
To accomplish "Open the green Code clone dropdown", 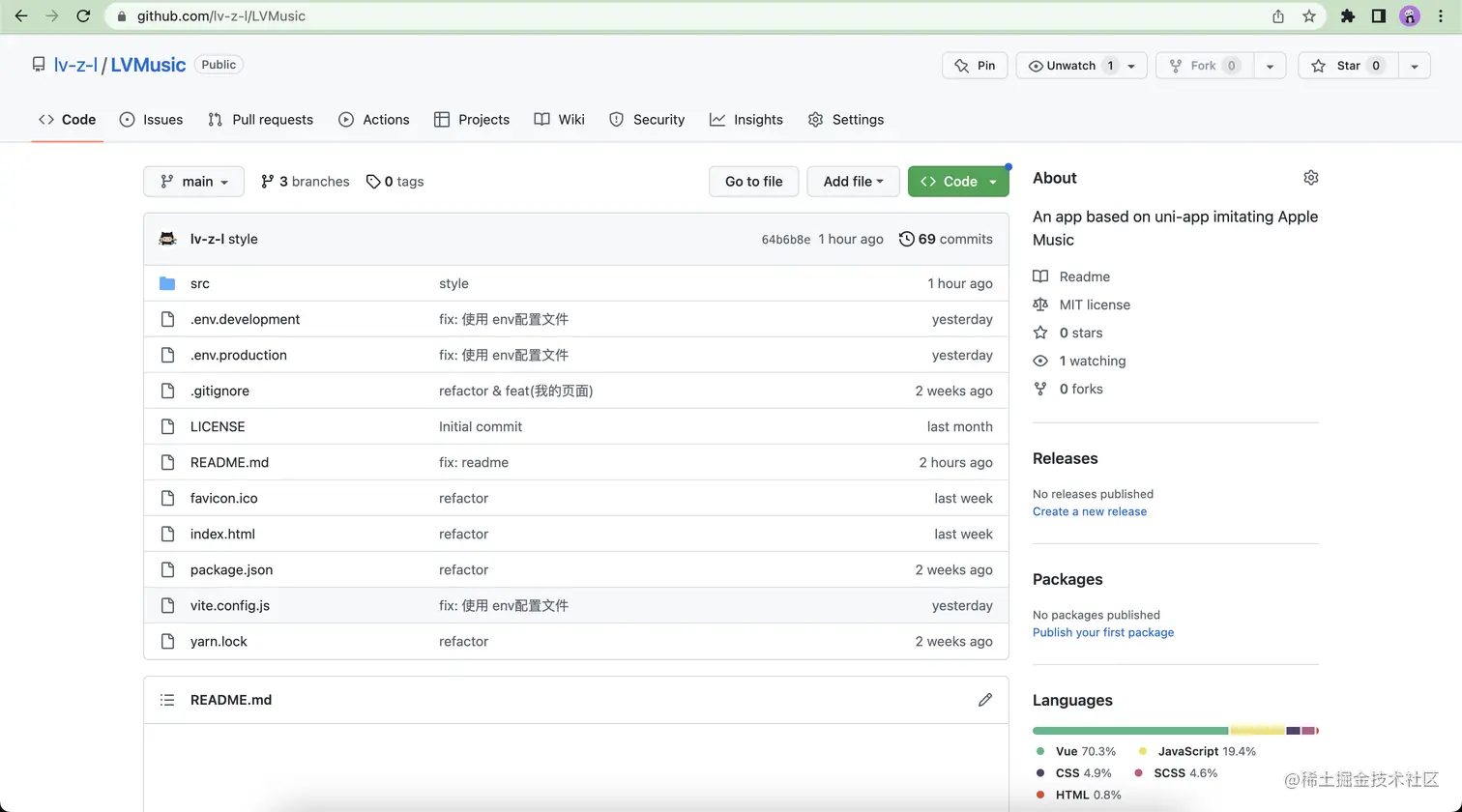I will pyautogui.click(x=958, y=182).
